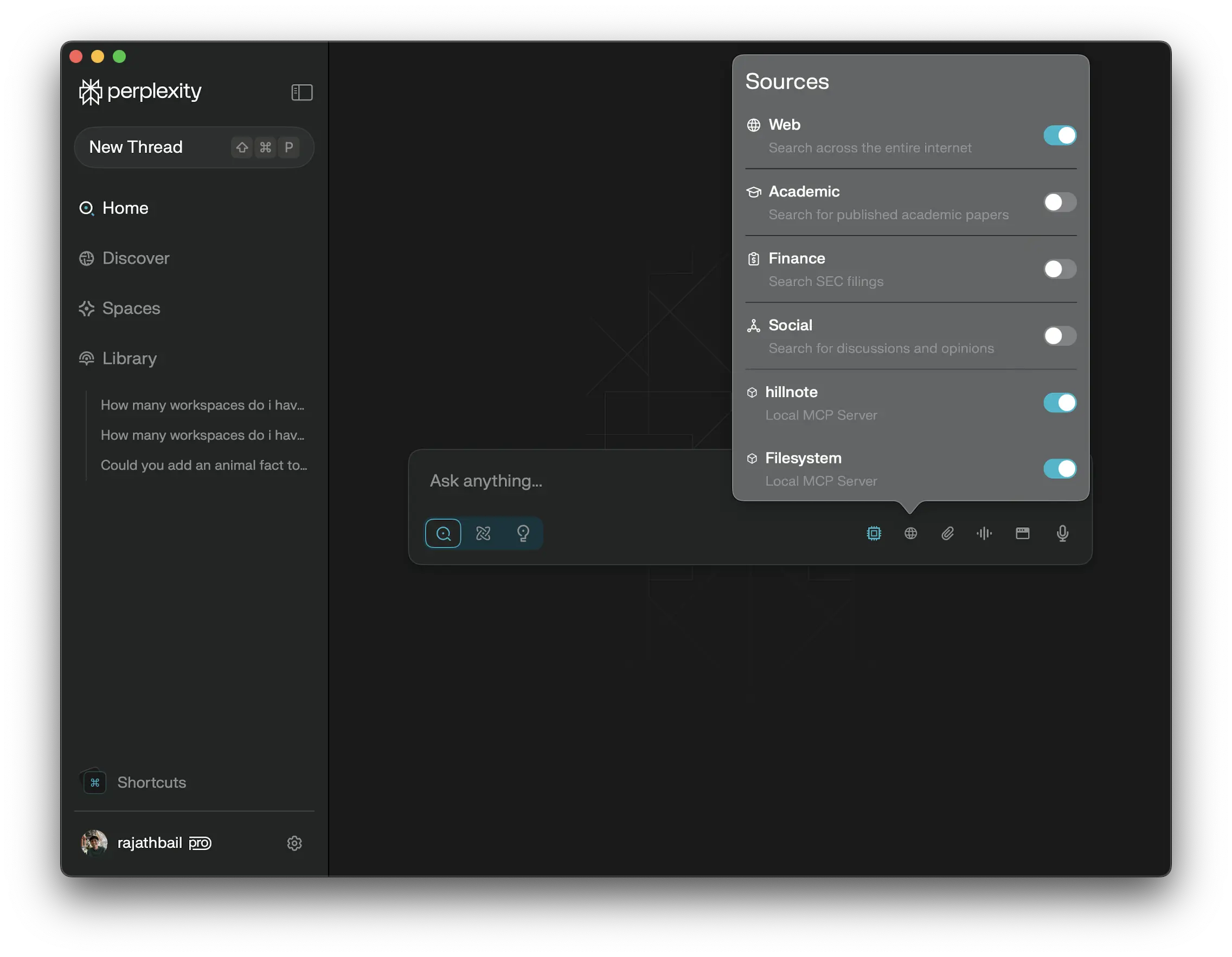Go to Spaces in sidebar

[x=131, y=309]
